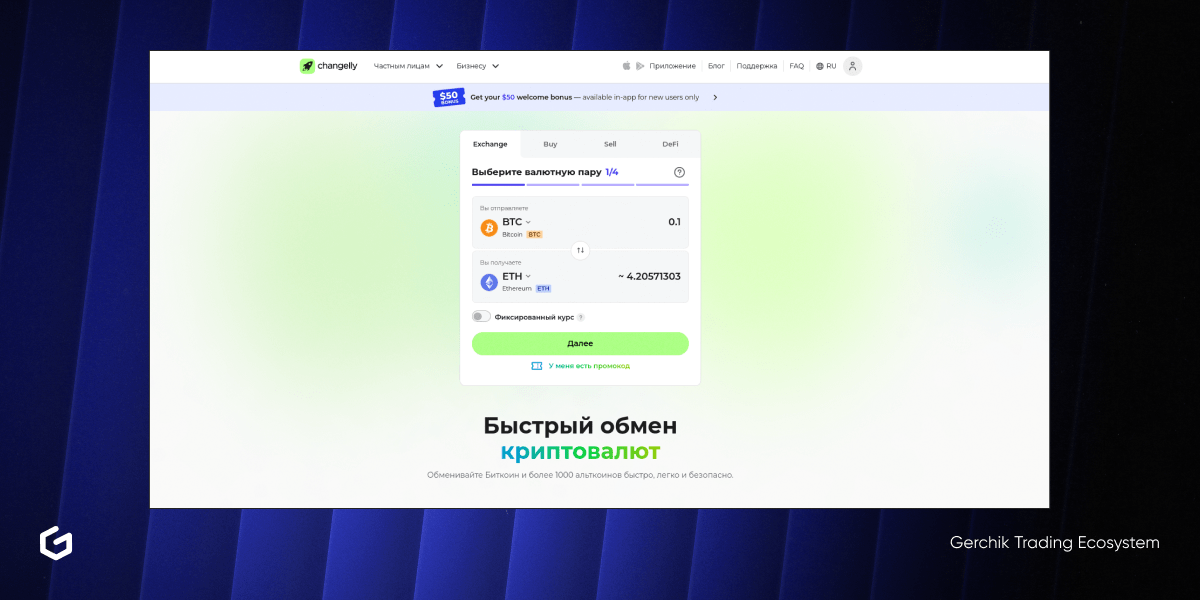Click the Выберите валютную пару heading

(537, 172)
